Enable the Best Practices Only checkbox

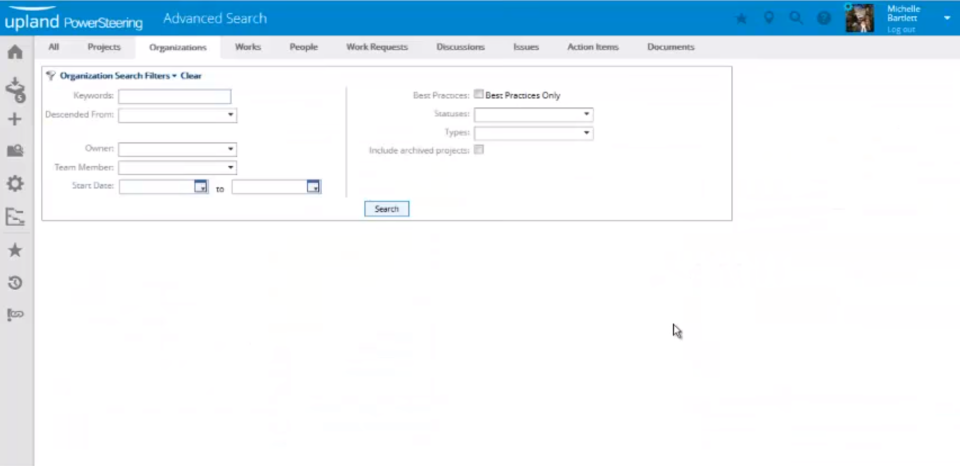click(479, 94)
